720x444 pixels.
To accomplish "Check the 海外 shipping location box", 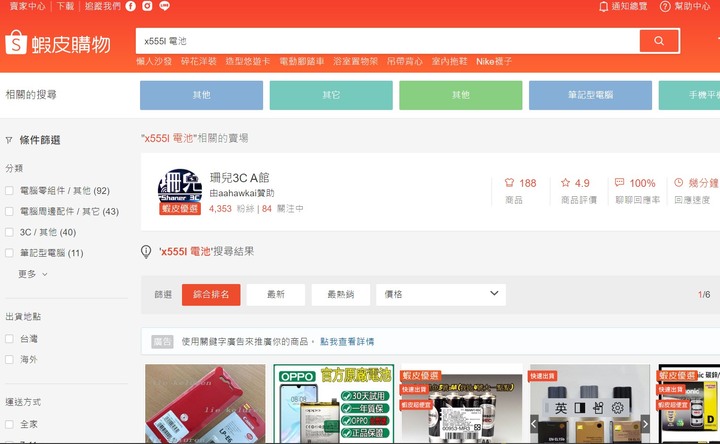I will pyautogui.click(x=9, y=359).
